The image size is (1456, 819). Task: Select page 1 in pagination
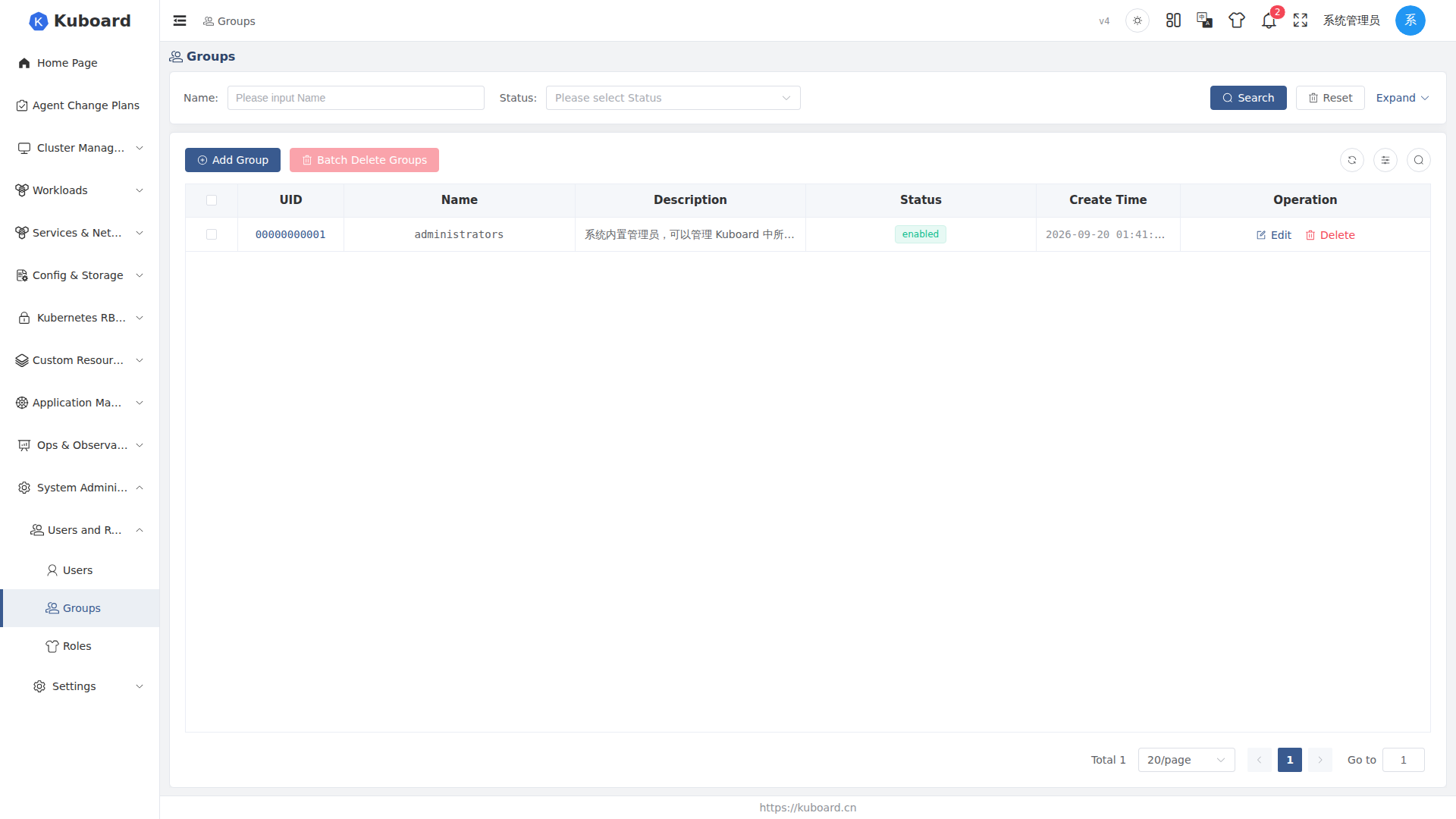pyautogui.click(x=1290, y=760)
